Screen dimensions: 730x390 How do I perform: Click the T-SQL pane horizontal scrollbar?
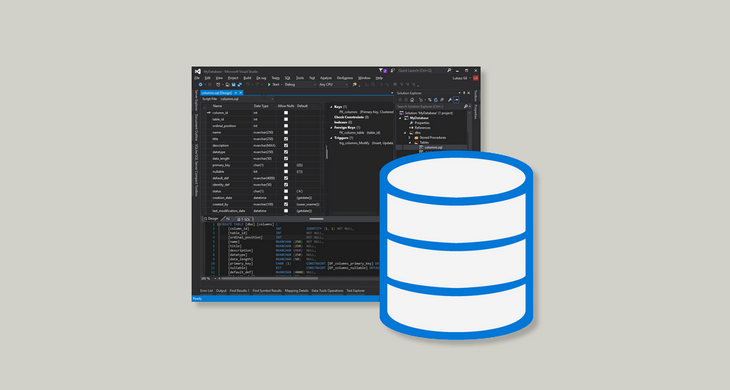click(270, 278)
